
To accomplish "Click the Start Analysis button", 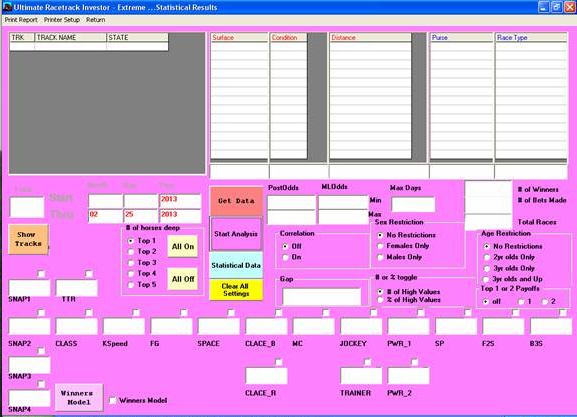I will click(x=236, y=234).
